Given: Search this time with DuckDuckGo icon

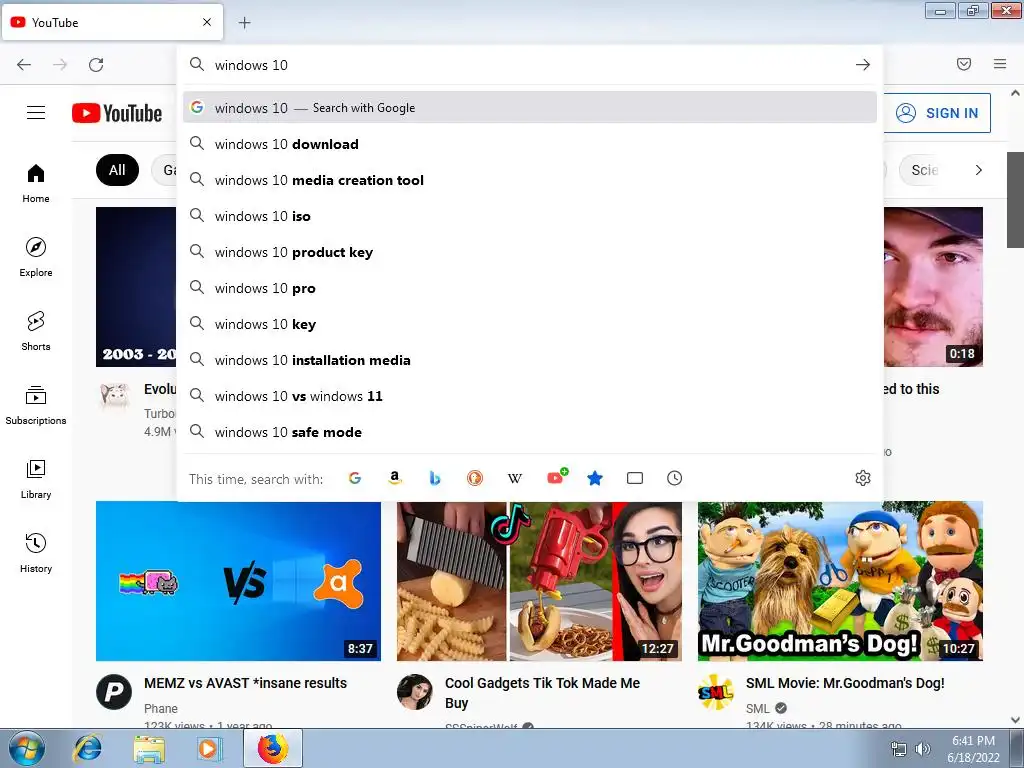Looking at the screenshot, I should [x=475, y=478].
